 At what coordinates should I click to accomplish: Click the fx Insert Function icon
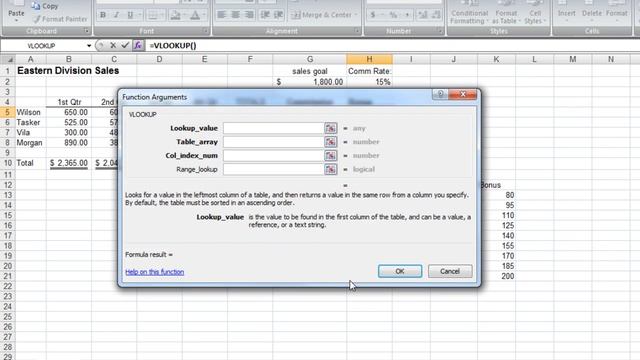138,45
